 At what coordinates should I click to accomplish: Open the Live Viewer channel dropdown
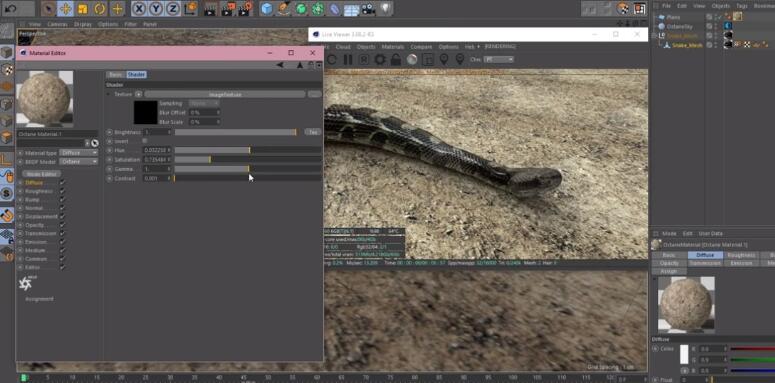click(x=498, y=60)
